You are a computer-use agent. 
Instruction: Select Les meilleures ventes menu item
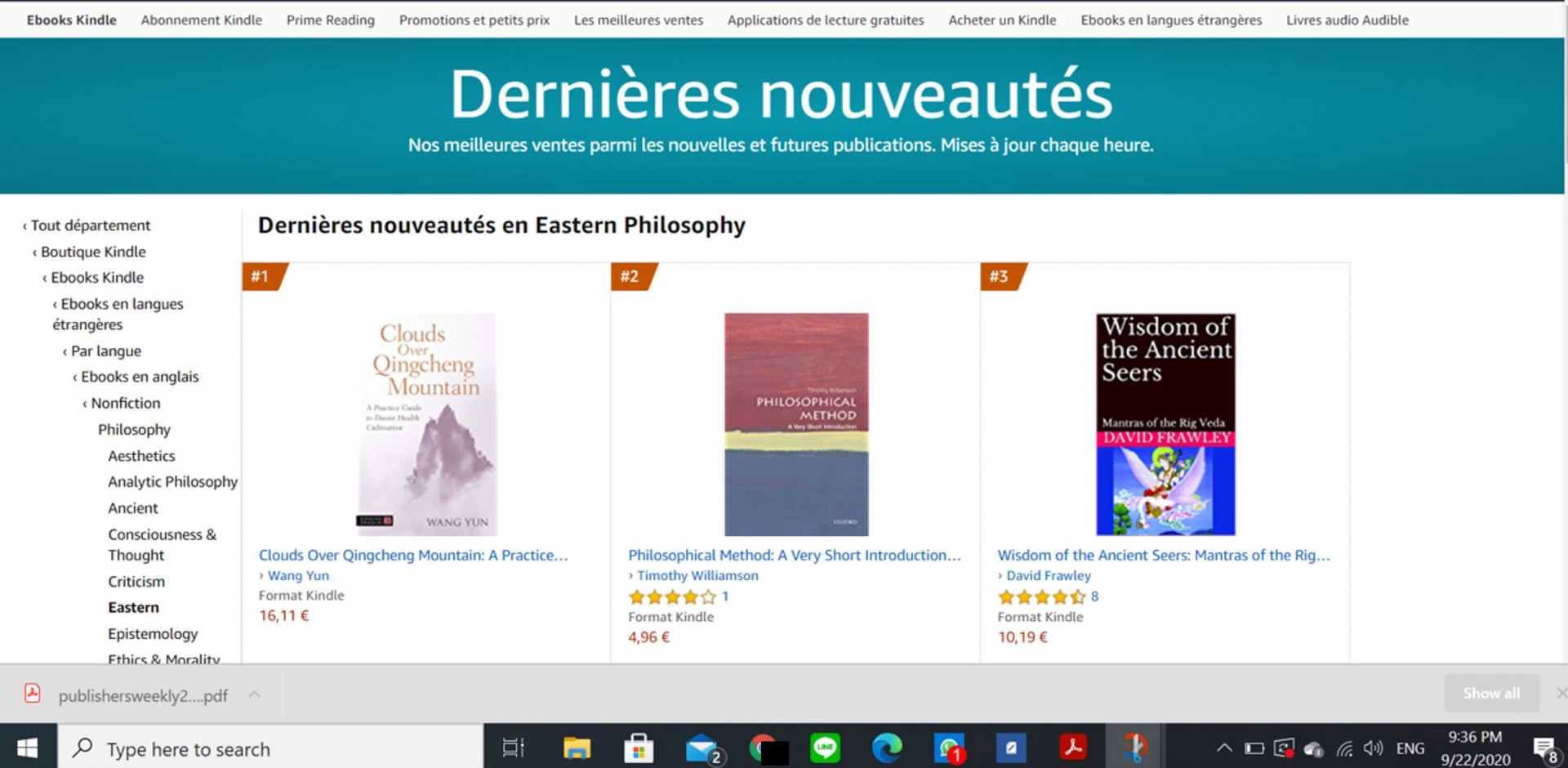tap(639, 20)
